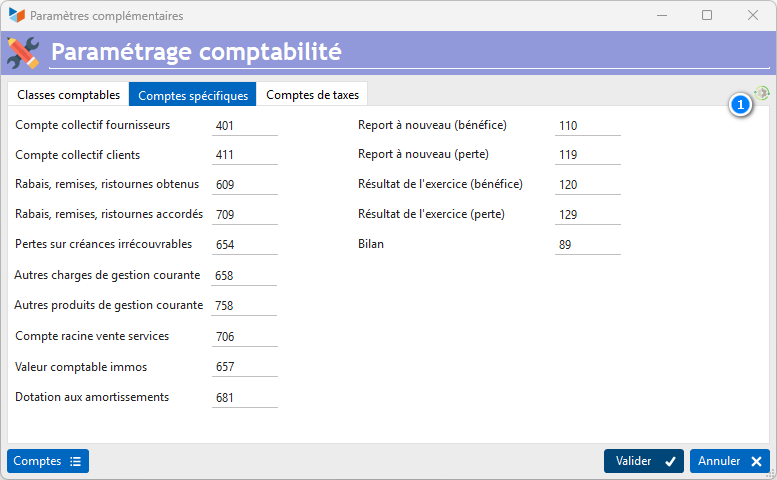
Task: Click the wrench and pencil settings icon
Action: [x=23, y=53]
